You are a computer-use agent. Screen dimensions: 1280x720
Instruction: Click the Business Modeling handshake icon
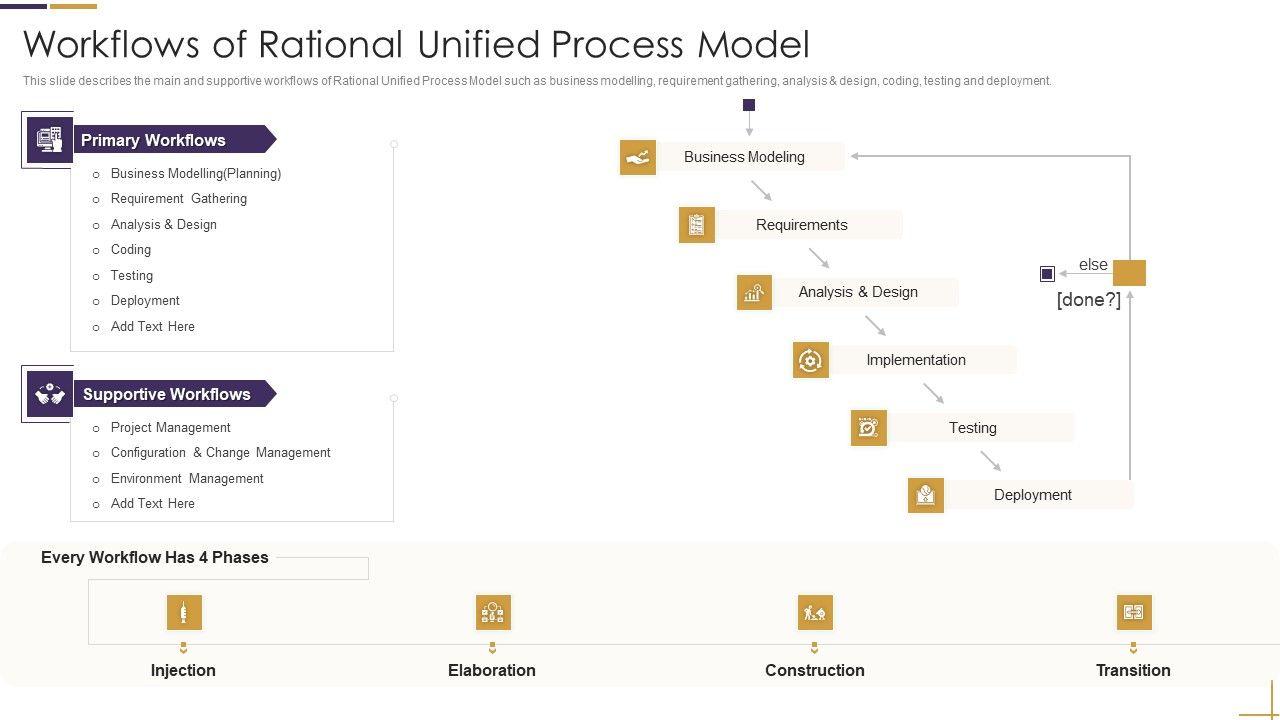(x=638, y=157)
